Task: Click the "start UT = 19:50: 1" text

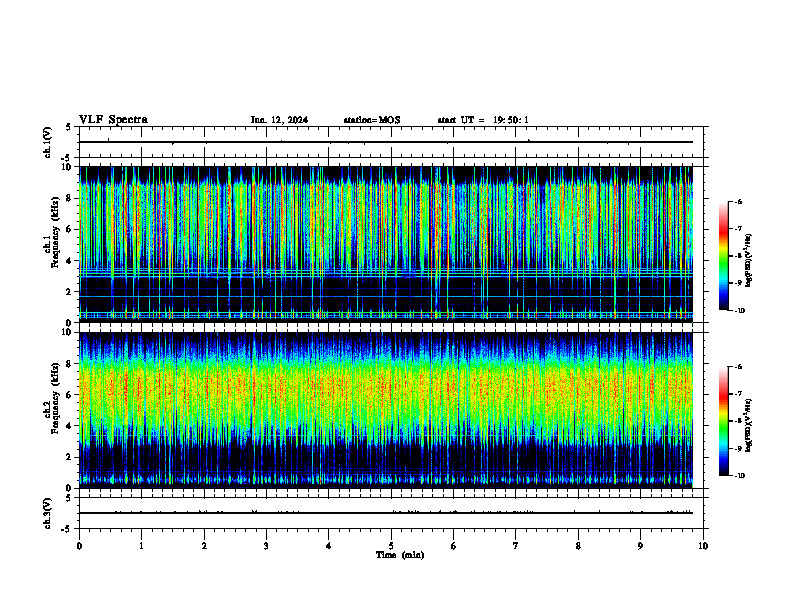Action: pyautogui.click(x=483, y=120)
